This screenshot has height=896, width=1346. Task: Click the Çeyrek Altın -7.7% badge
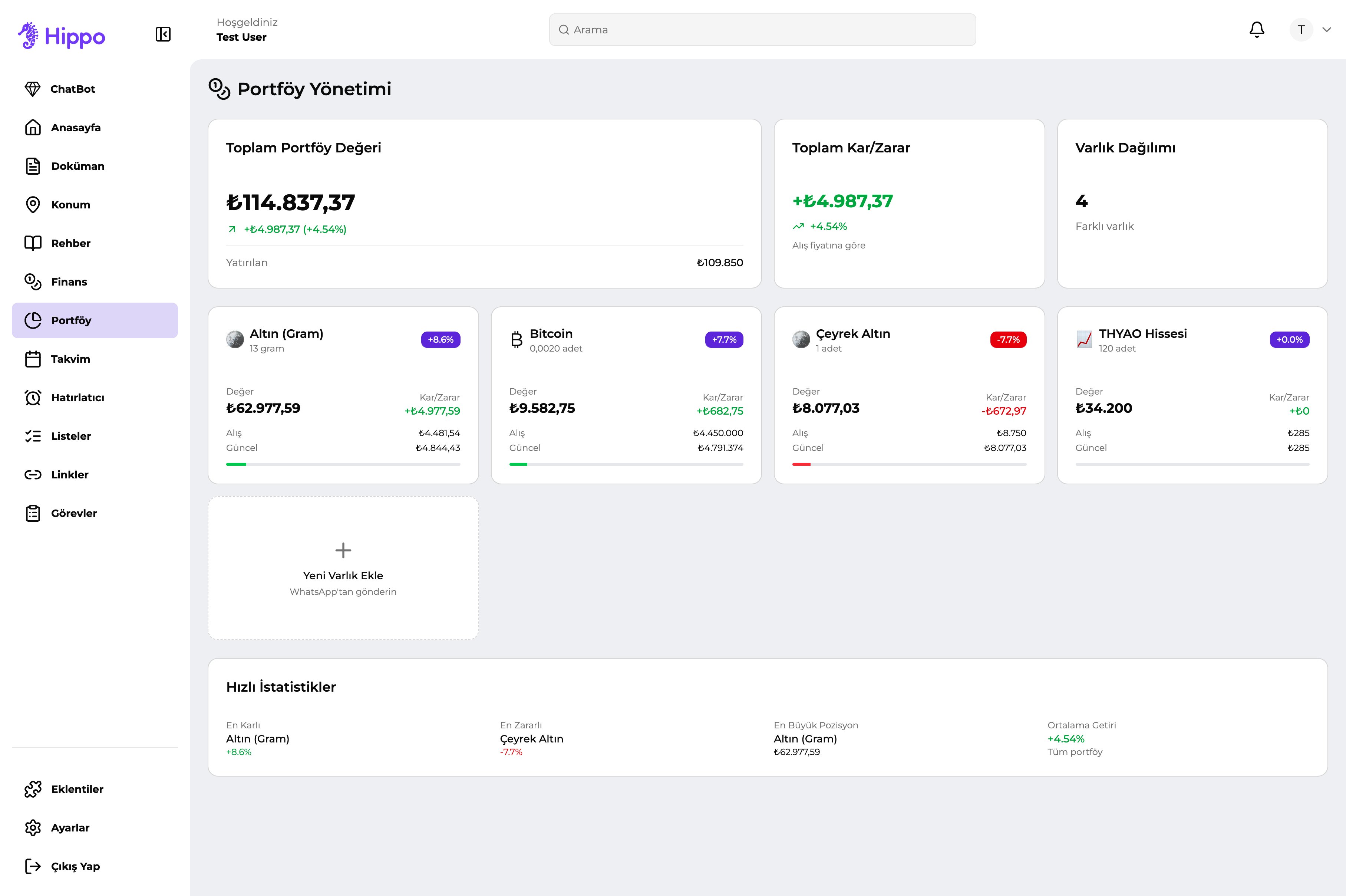point(1008,339)
